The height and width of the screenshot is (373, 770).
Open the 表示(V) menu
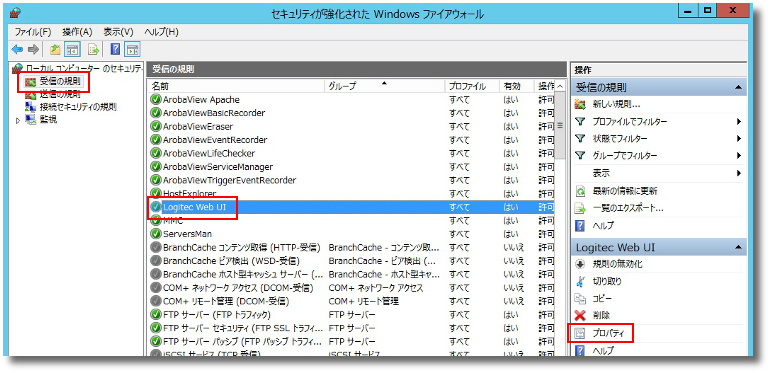tap(118, 32)
